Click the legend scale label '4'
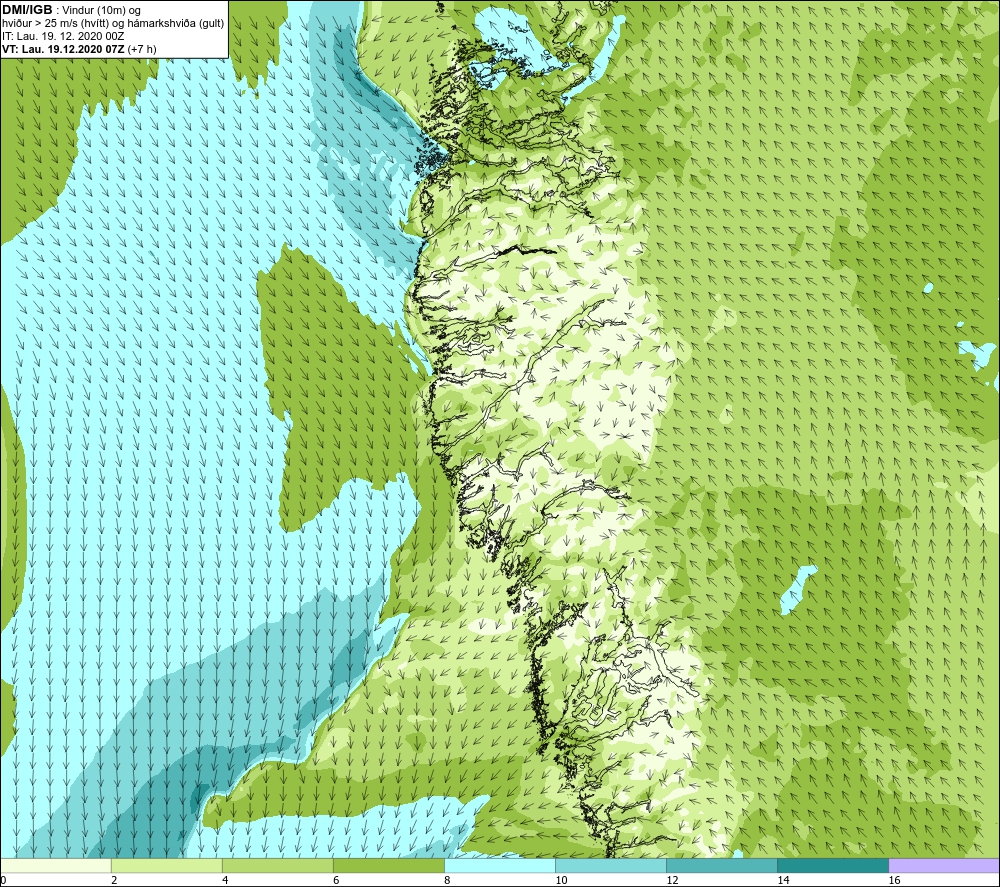The height and width of the screenshot is (887, 1000). point(225,880)
